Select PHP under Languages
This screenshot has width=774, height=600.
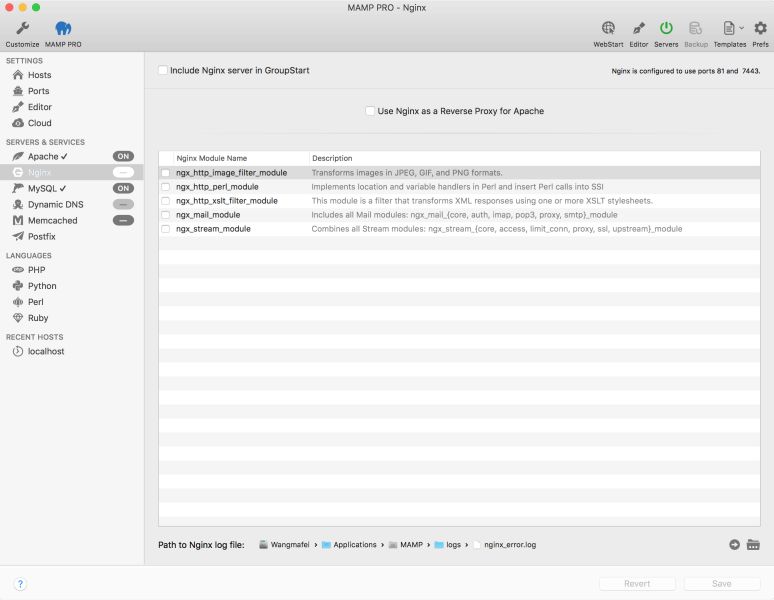point(37,270)
